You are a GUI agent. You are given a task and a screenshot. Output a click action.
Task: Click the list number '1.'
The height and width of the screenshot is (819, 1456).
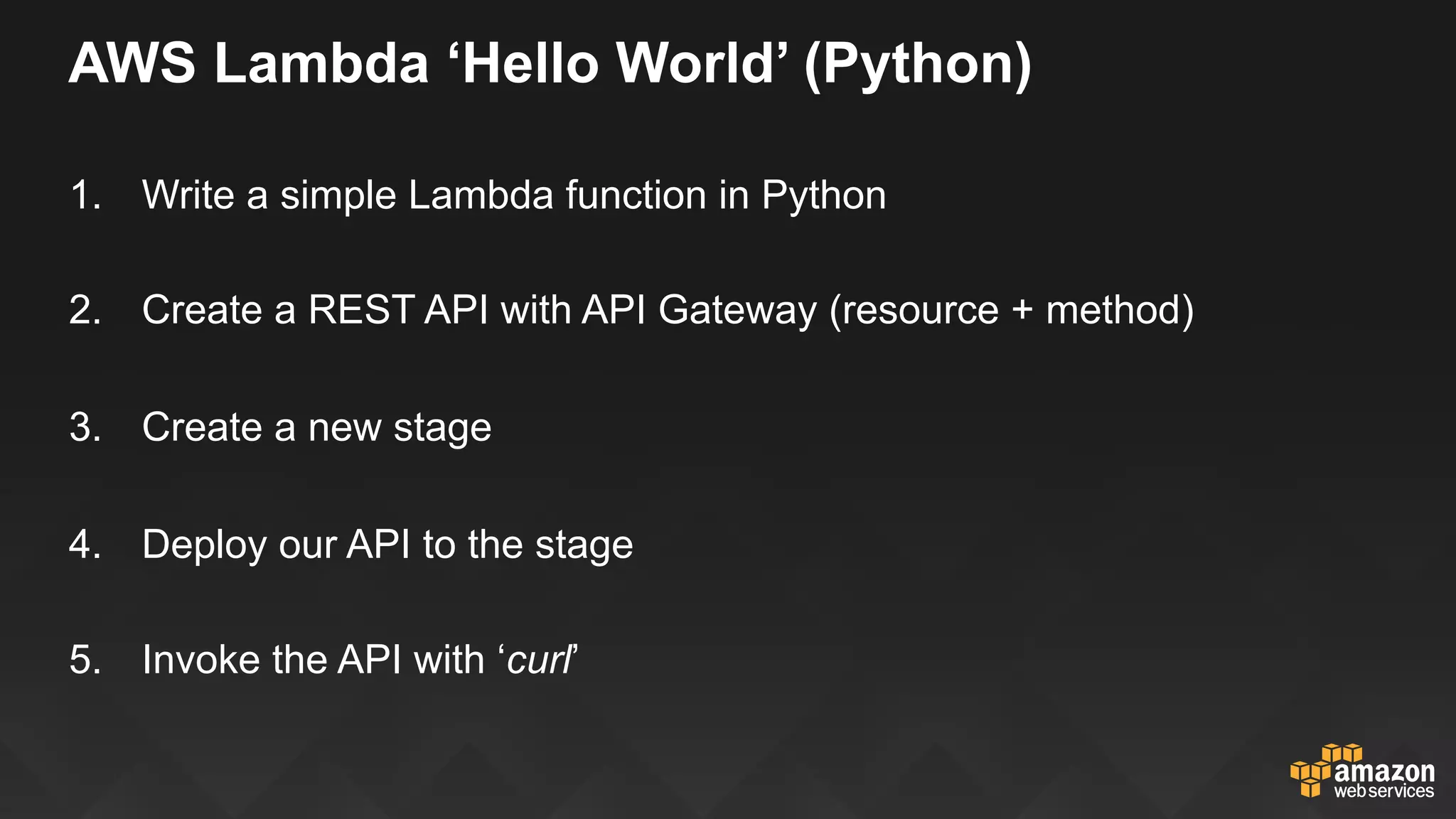tap(85, 195)
